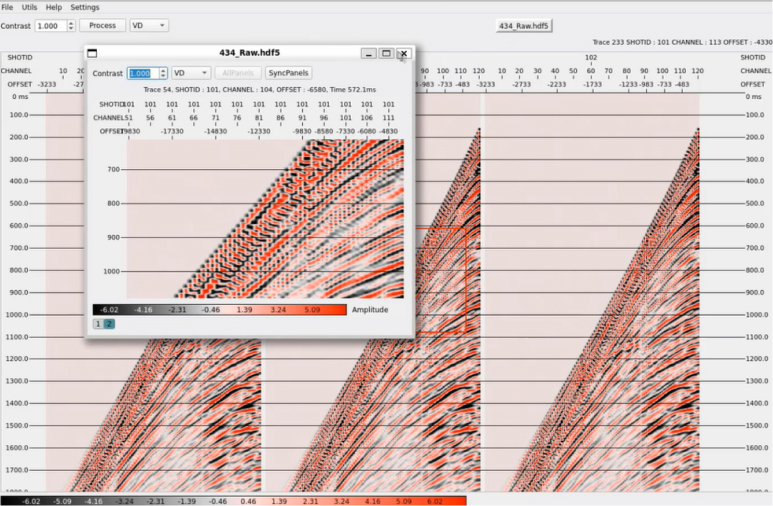
Task: Open the Settings menu
Action: pos(84,7)
